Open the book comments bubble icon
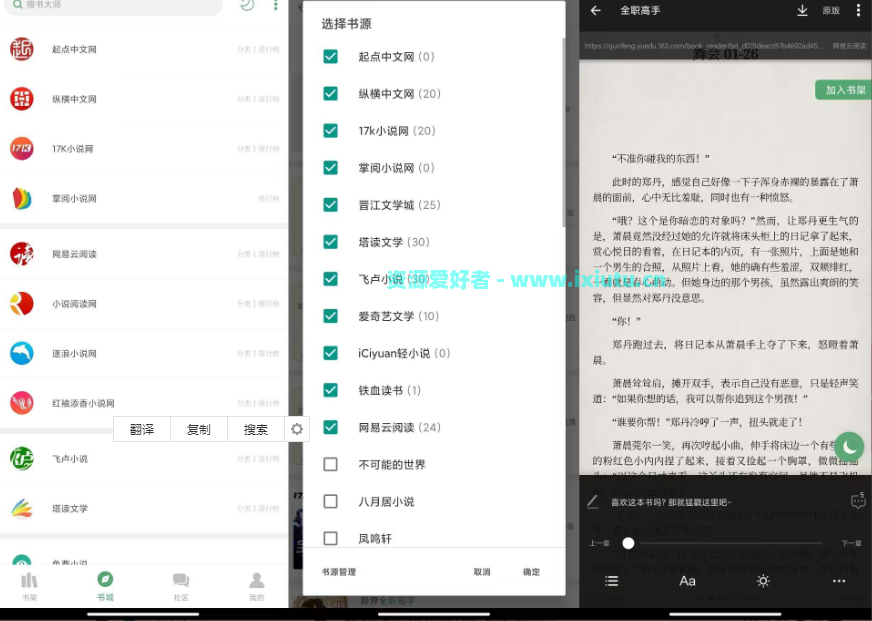This screenshot has width=872, height=621. click(858, 501)
